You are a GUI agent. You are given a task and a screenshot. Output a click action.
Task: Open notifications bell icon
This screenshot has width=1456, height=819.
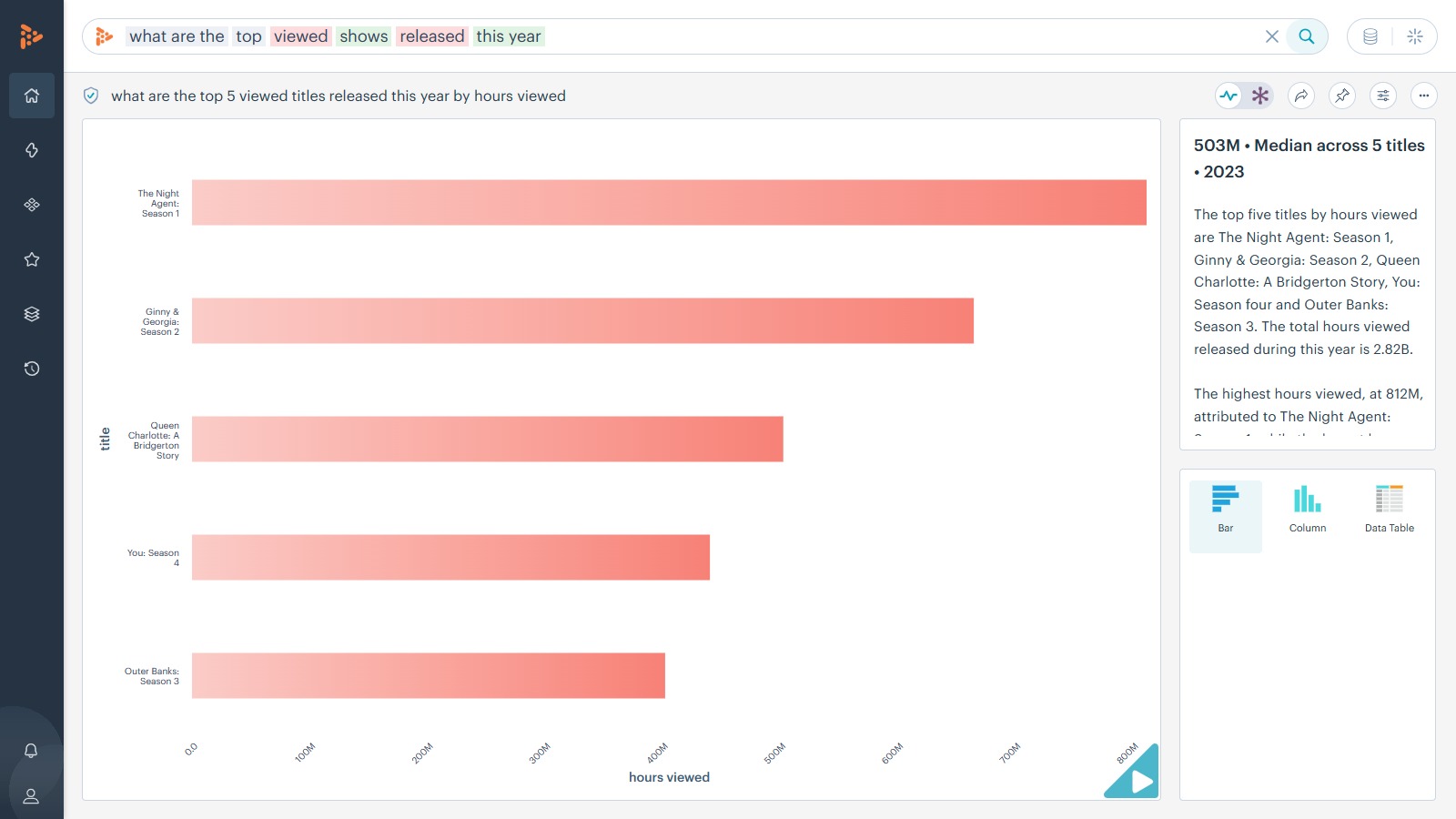(31, 751)
